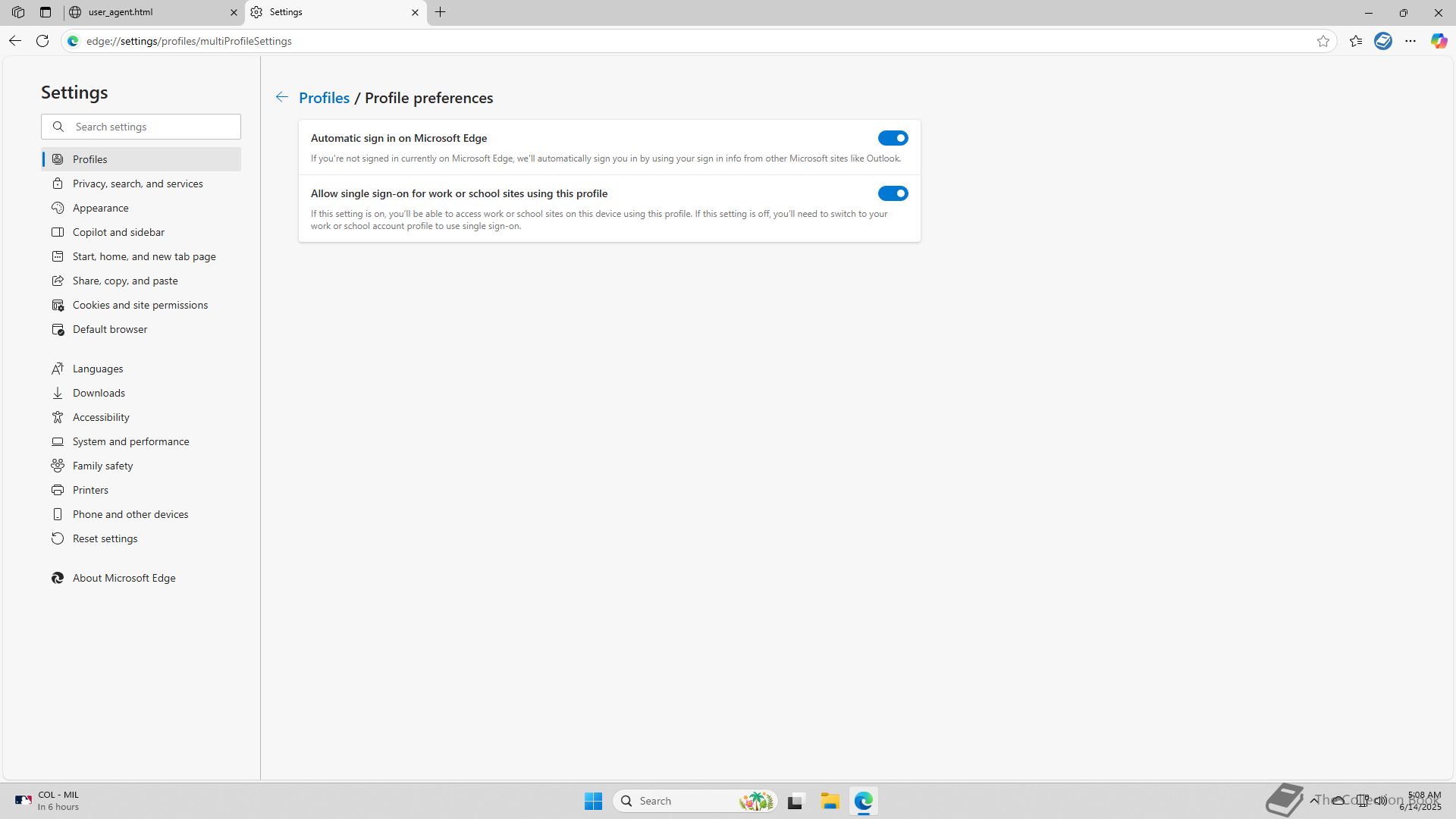Click the Favorites star in address bar
The height and width of the screenshot is (819, 1456).
[x=1323, y=41]
